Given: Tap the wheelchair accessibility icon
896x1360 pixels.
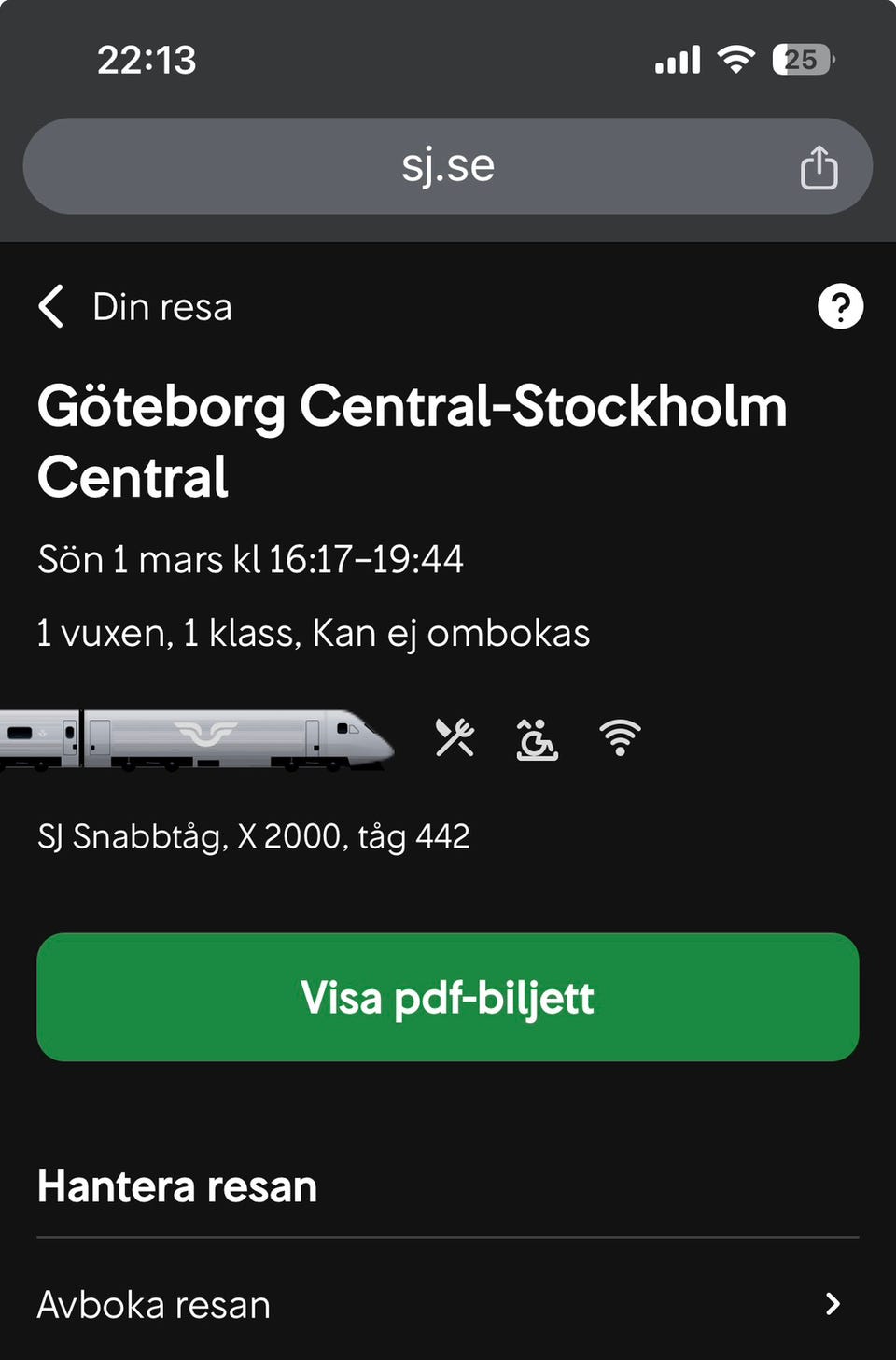Looking at the screenshot, I should 537,739.
